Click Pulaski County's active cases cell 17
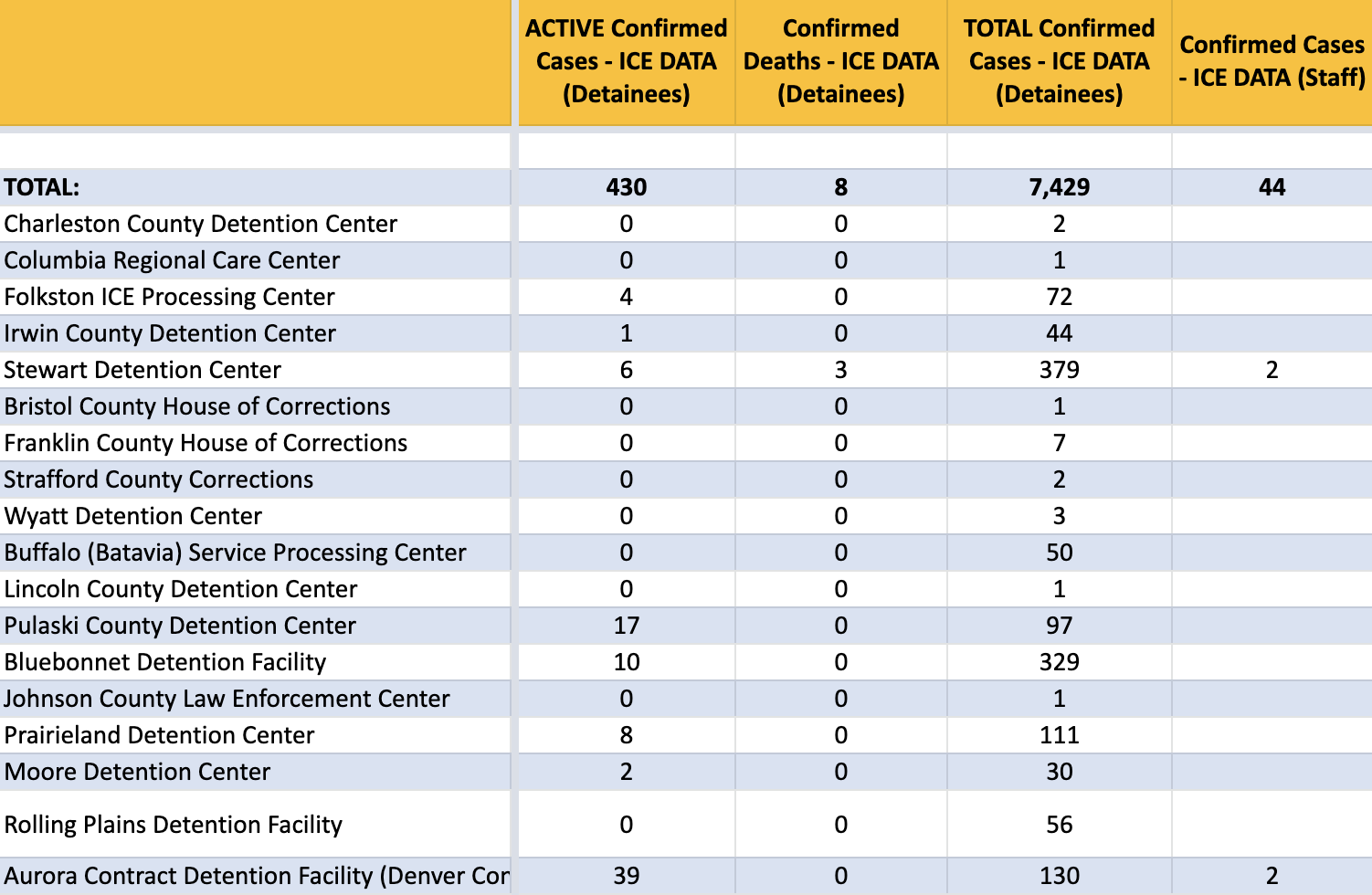This screenshot has width=1372, height=895. click(x=626, y=626)
